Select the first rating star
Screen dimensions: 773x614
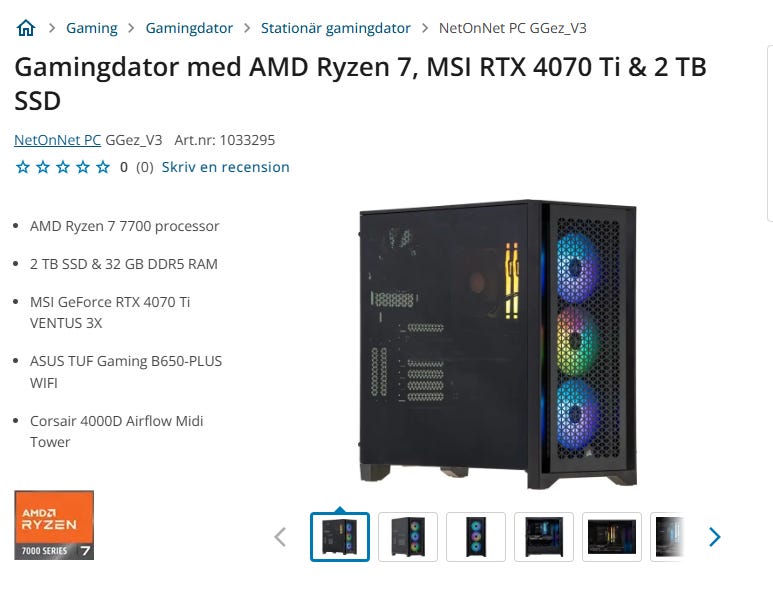click(x=23, y=167)
